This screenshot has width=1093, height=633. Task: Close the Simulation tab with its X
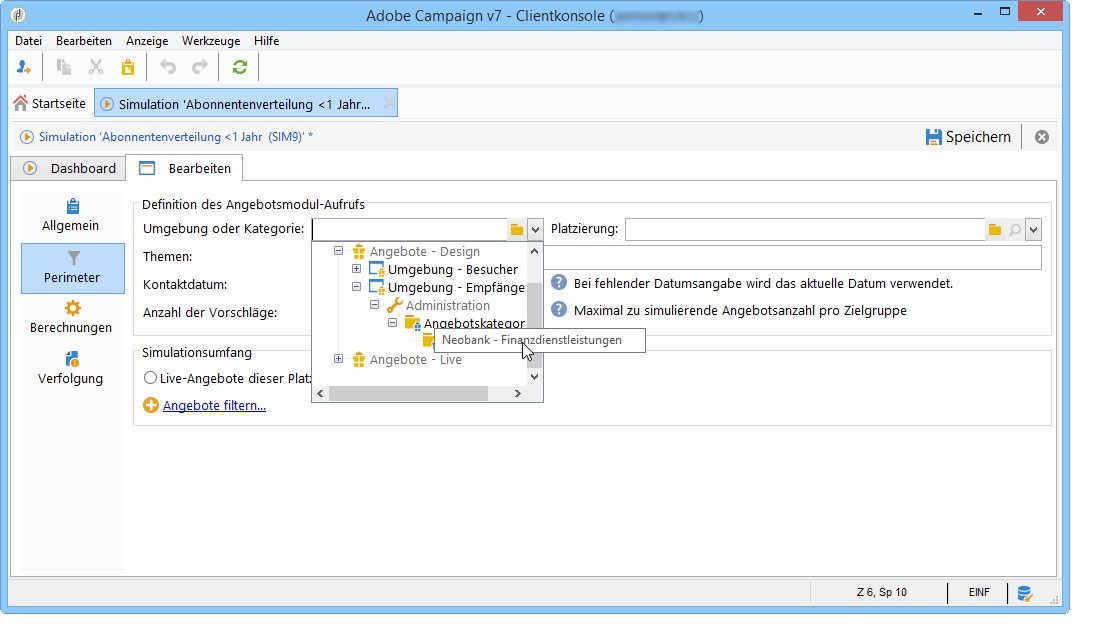389,103
